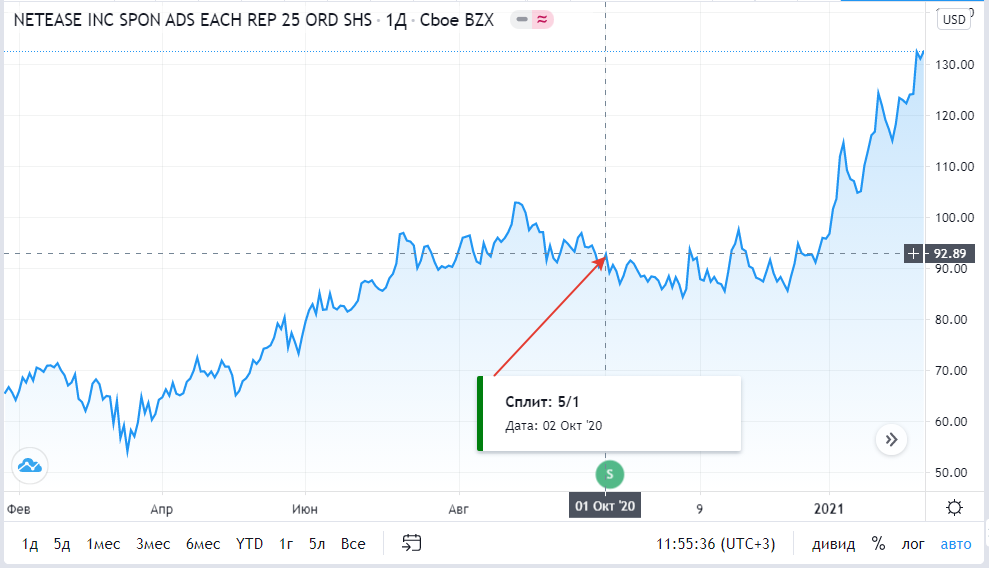Select the YTD time range
Screen dimensions: 989x568
(x=249, y=544)
